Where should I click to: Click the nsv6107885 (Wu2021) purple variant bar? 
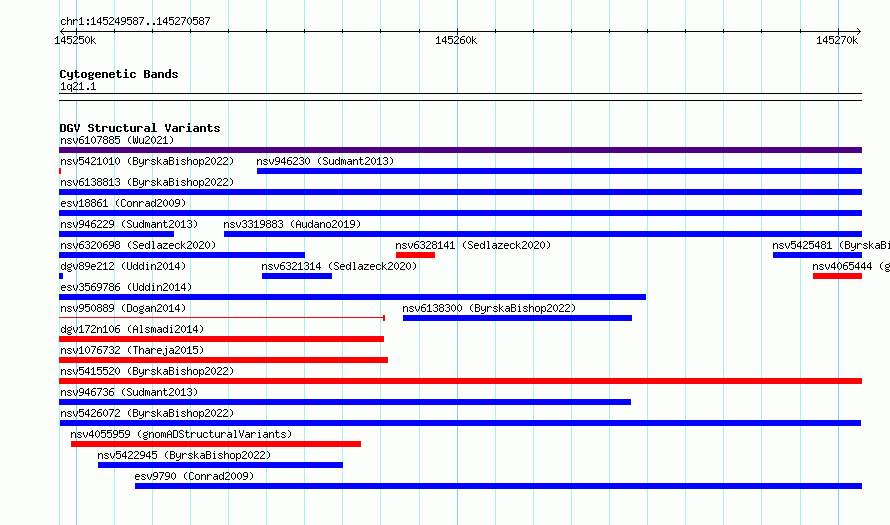[460, 150]
